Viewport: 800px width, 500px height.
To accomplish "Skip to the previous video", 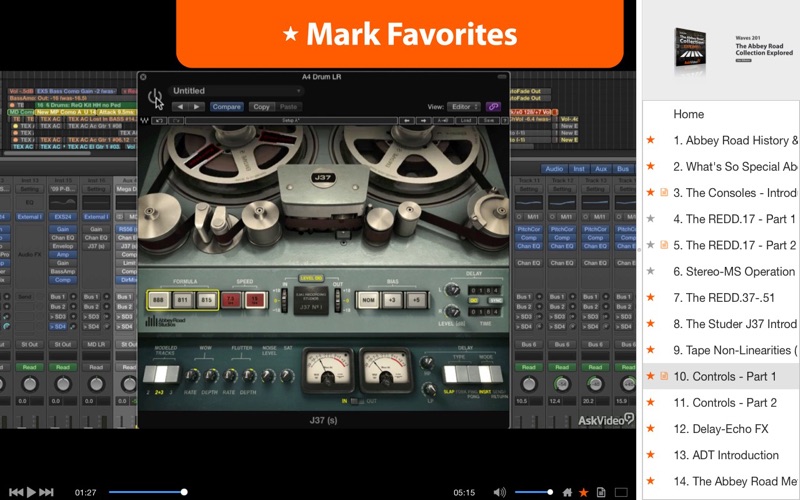I will (16, 492).
